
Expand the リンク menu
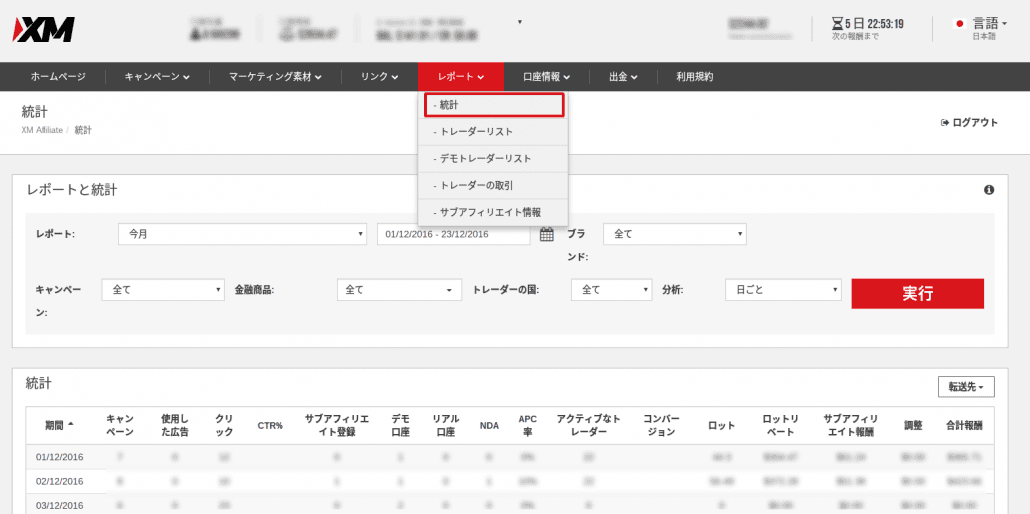[380, 77]
